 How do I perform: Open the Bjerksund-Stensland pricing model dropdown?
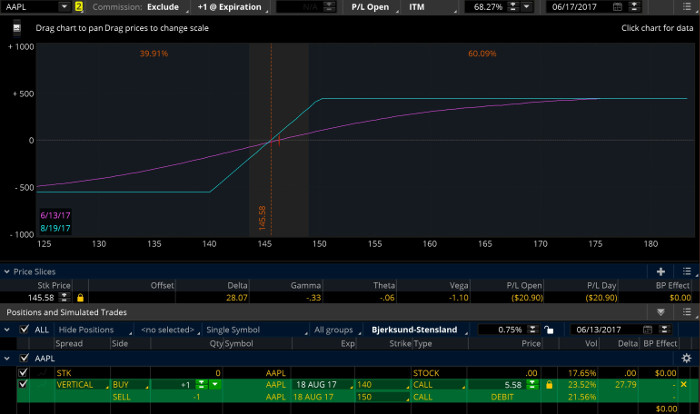click(x=414, y=329)
